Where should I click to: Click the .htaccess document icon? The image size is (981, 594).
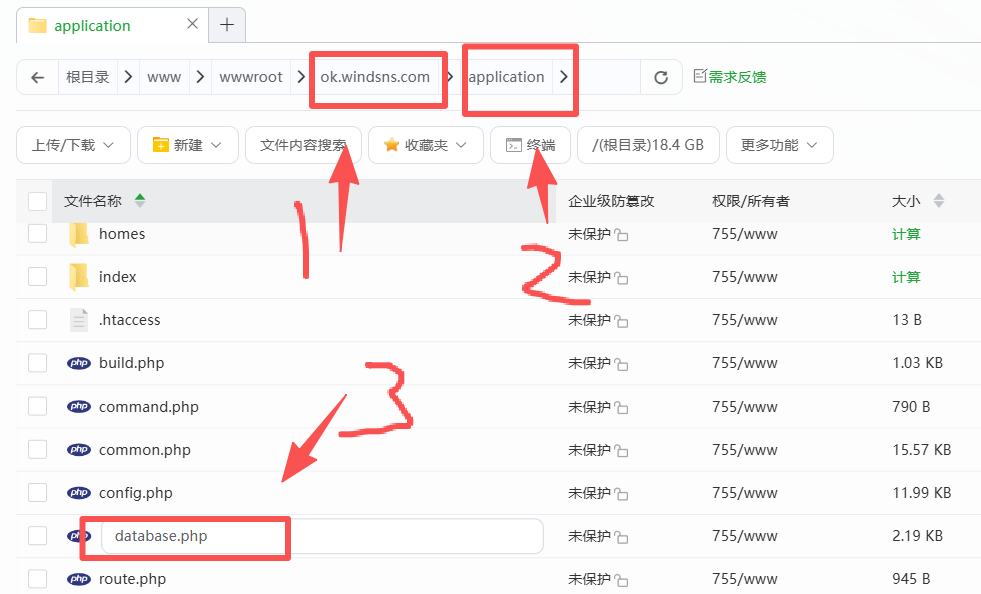click(x=79, y=320)
